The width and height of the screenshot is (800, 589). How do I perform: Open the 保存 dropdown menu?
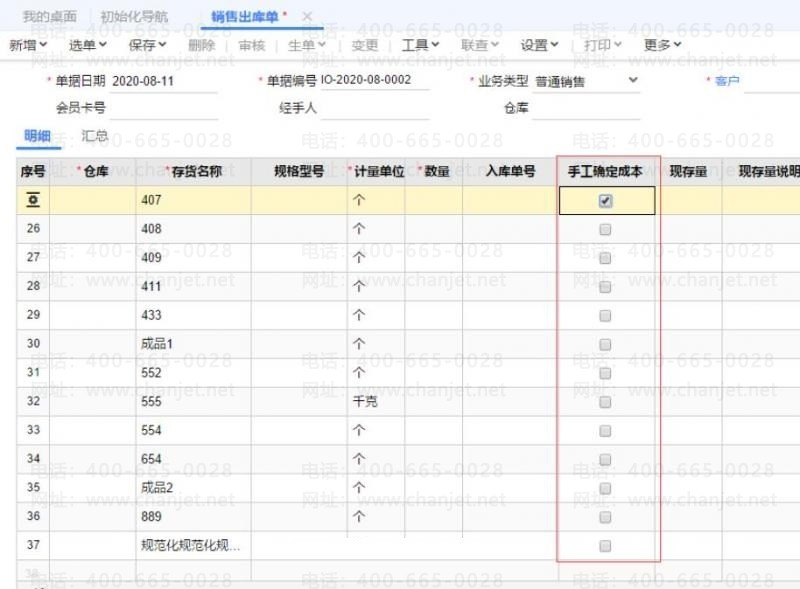pos(147,45)
